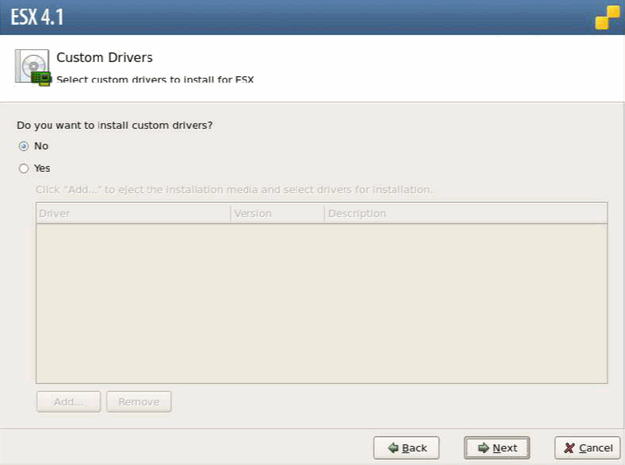Sort list by the Driver column header
This screenshot has width=625, height=465.
point(133,213)
